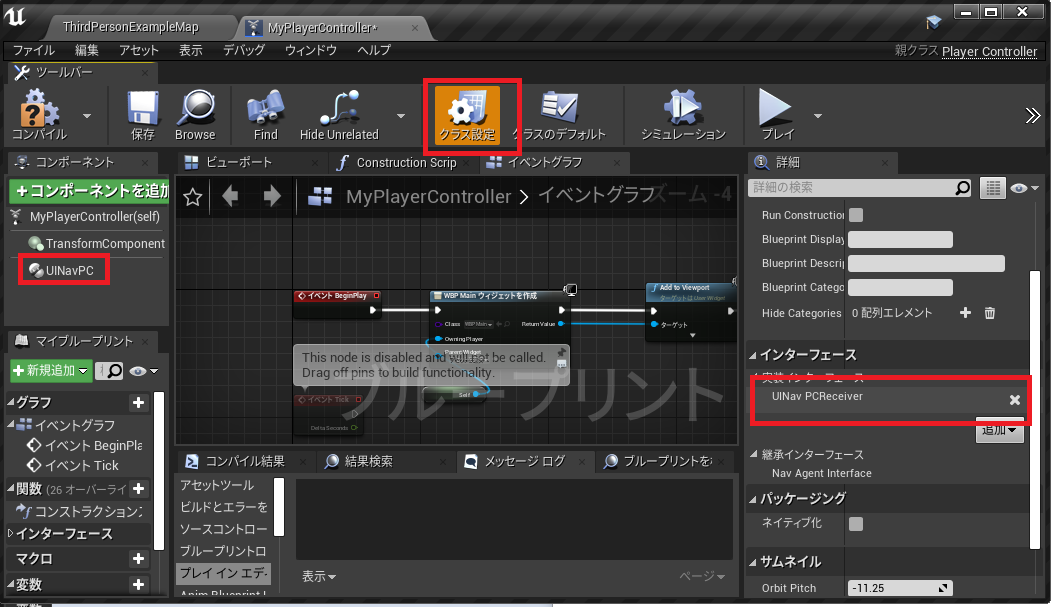Select プレイ イン エディタ log category
Image resolution: width=1051 pixels, height=607 pixels.
coord(223,573)
